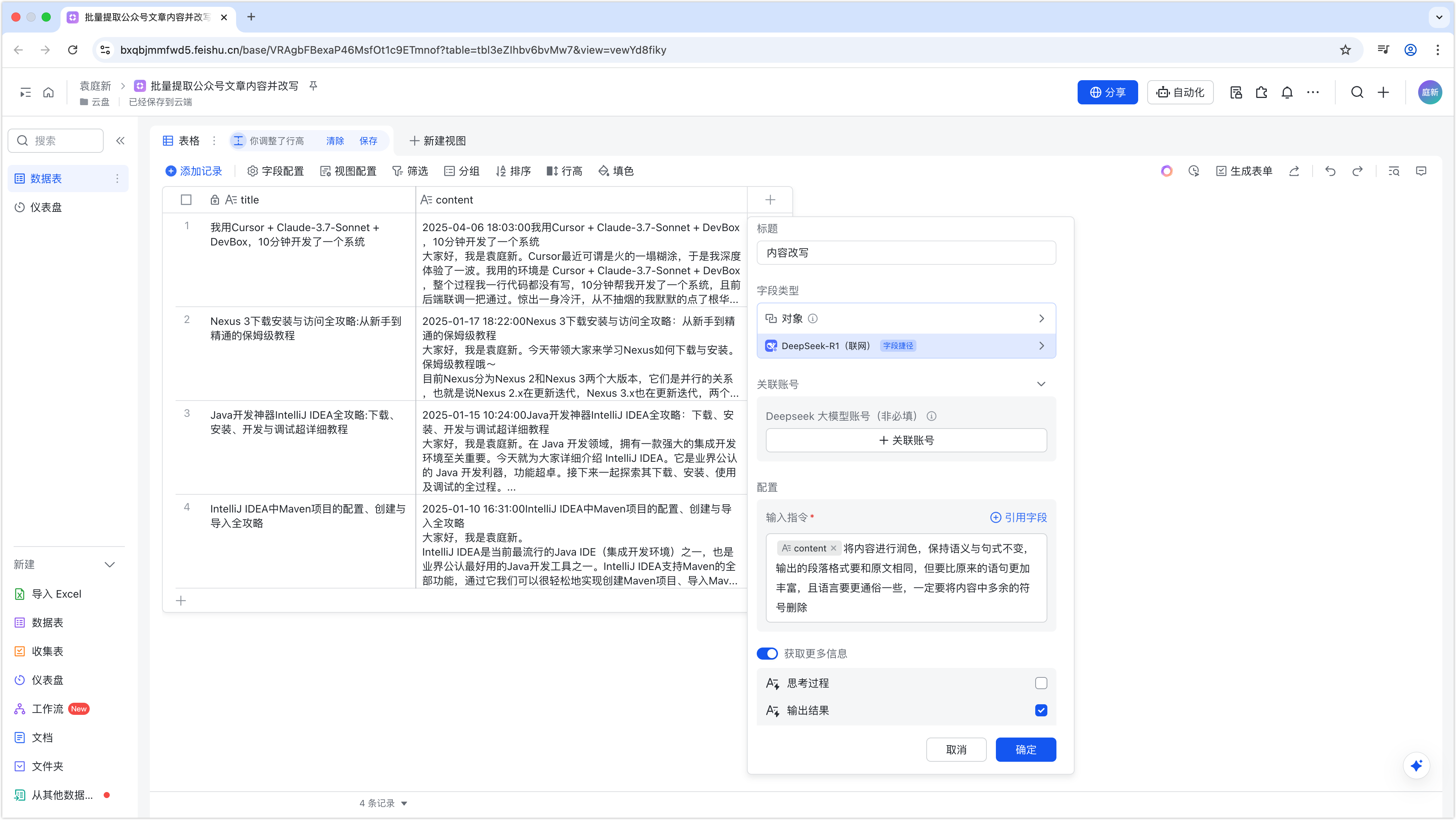1456x820 pixels.
Task: Expand the 关联账号 section chevron
Action: point(1041,384)
